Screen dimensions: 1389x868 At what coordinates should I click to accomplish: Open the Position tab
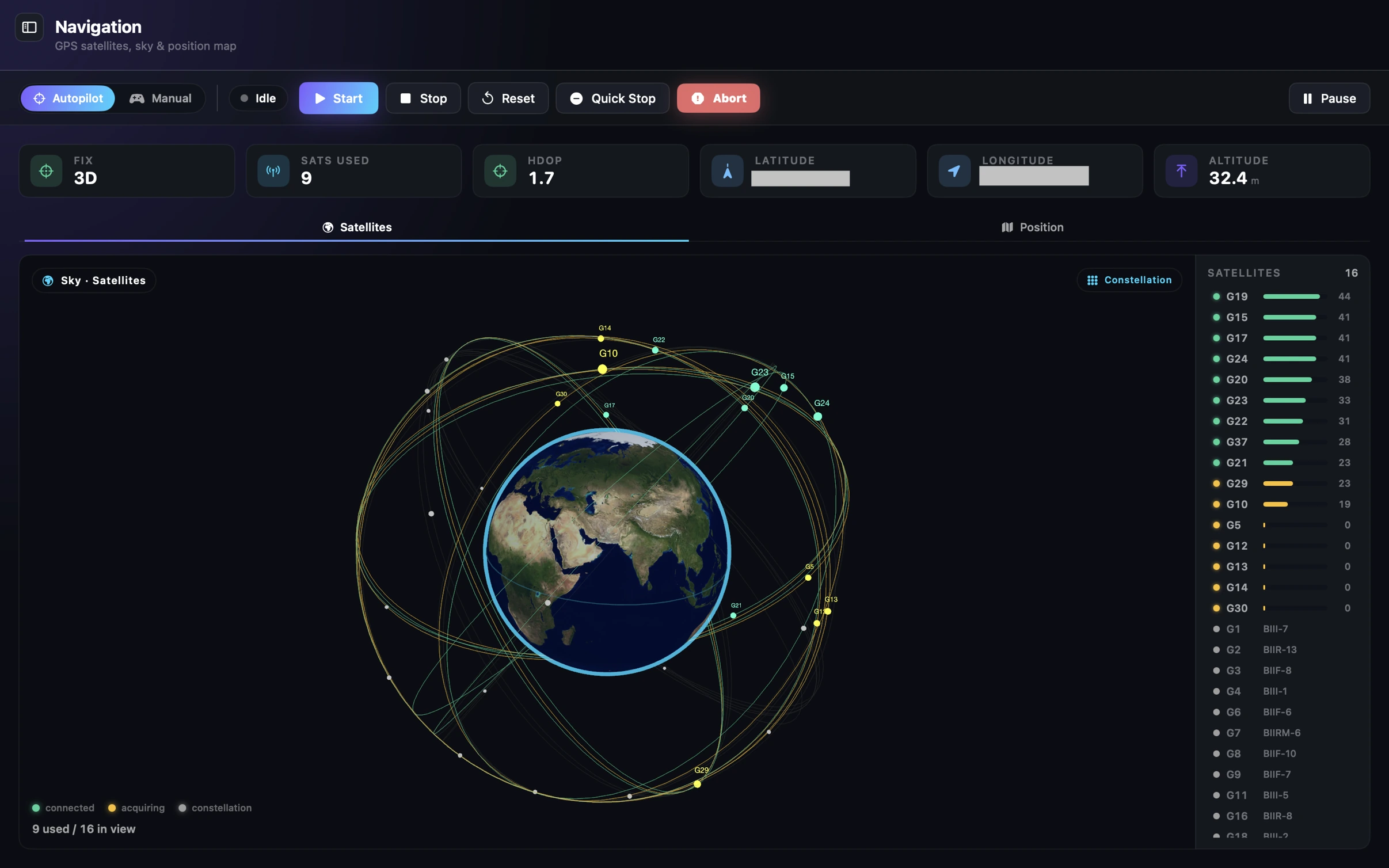pyautogui.click(x=1032, y=227)
